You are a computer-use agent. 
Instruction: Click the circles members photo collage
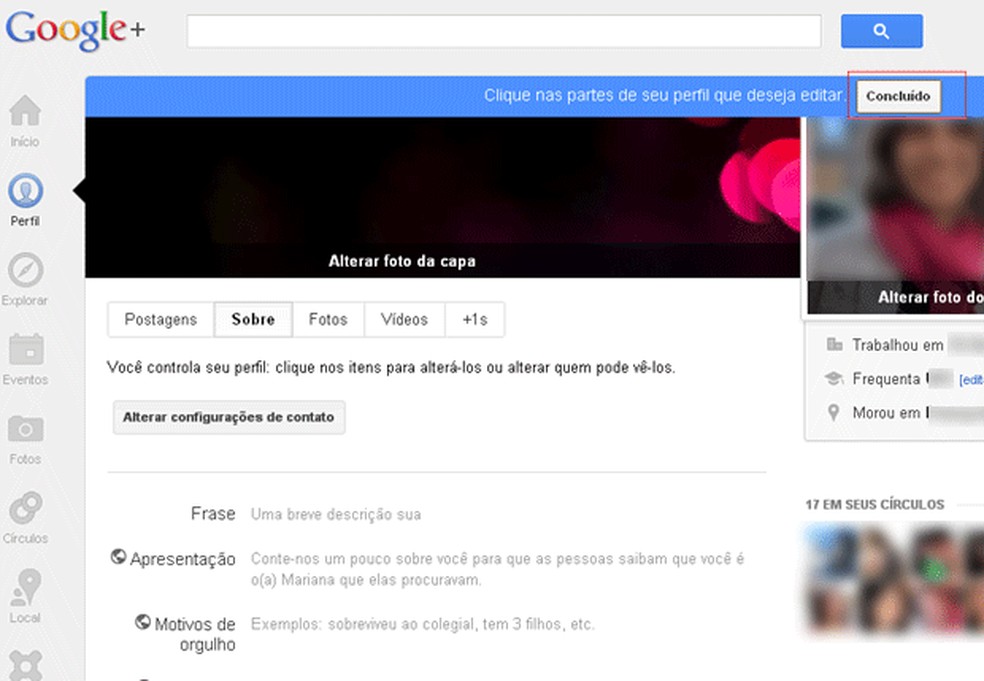[x=894, y=581]
